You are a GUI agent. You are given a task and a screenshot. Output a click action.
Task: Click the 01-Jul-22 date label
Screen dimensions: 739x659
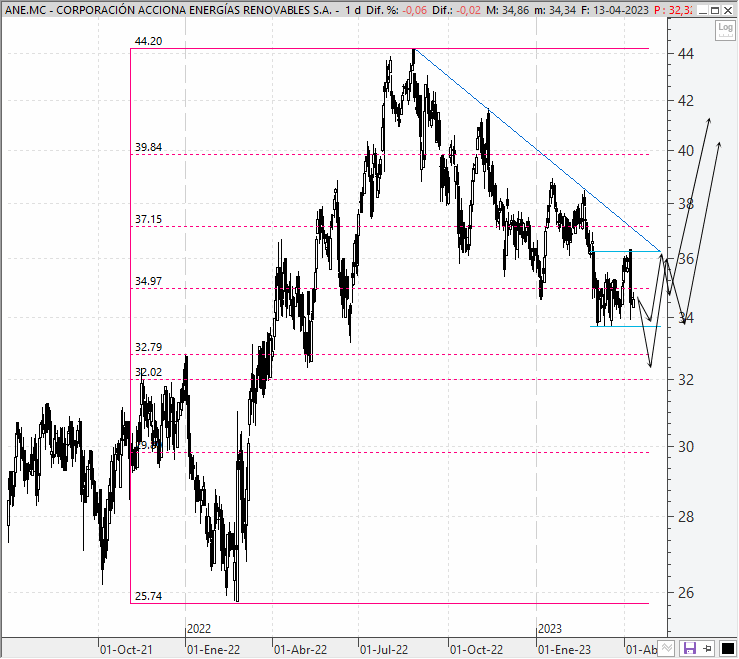pyautogui.click(x=384, y=650)
